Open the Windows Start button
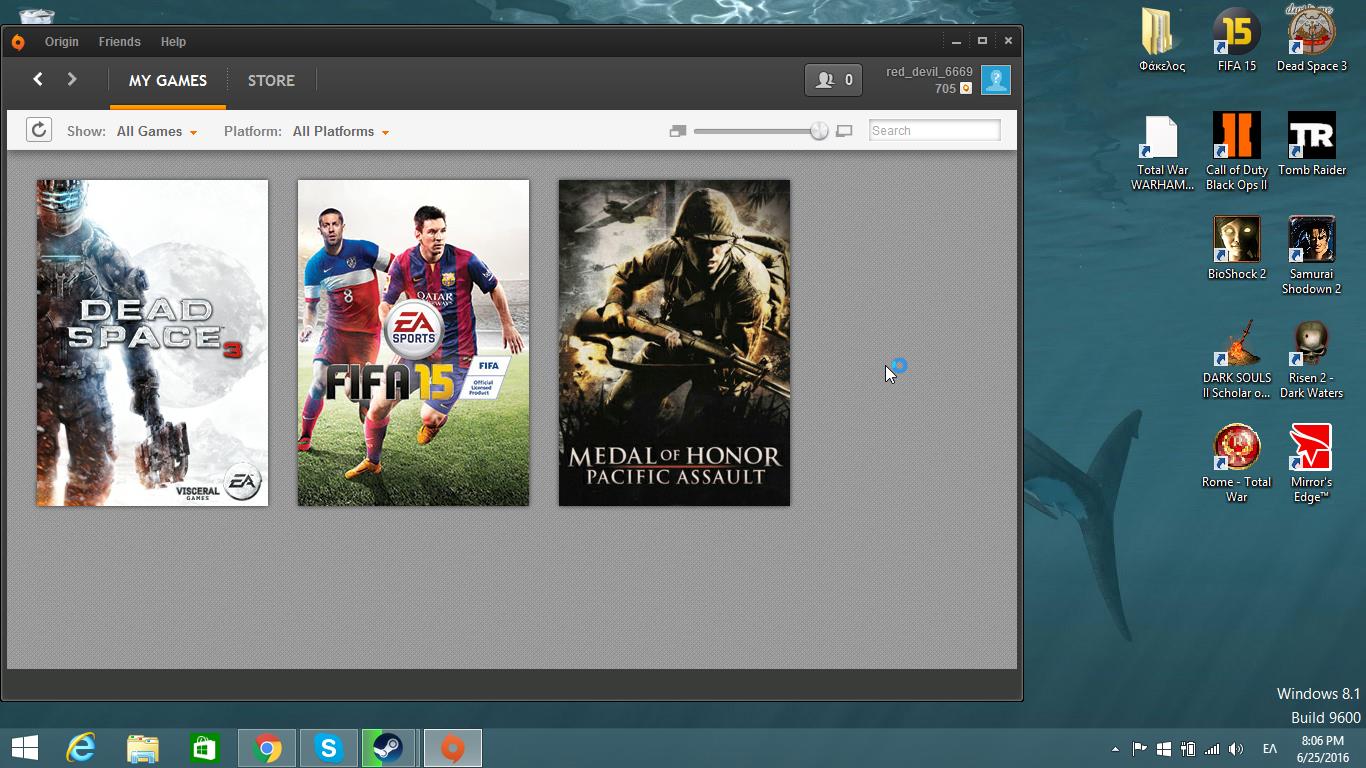The width and height of the screenshot is (1366, 768). coord(25,748)
